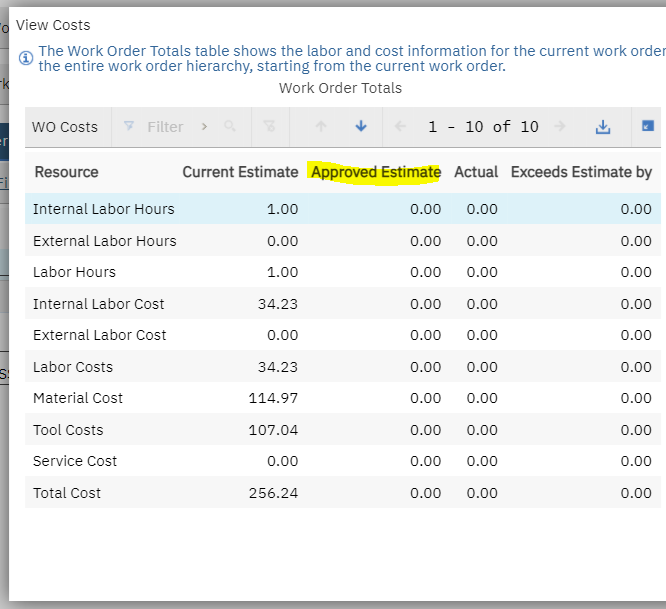Download table data with download icon
Viewport: 666px width, 609px height.
tap(603, 127)
